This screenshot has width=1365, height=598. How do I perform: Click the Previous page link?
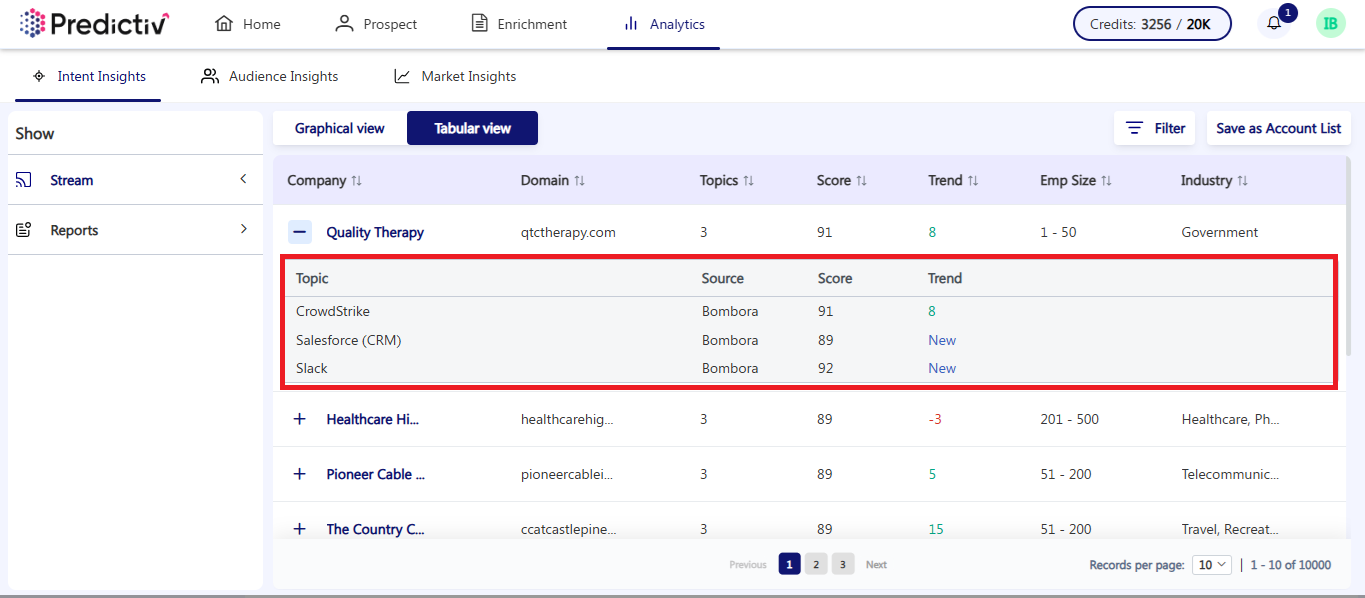(x=748, y=565)
